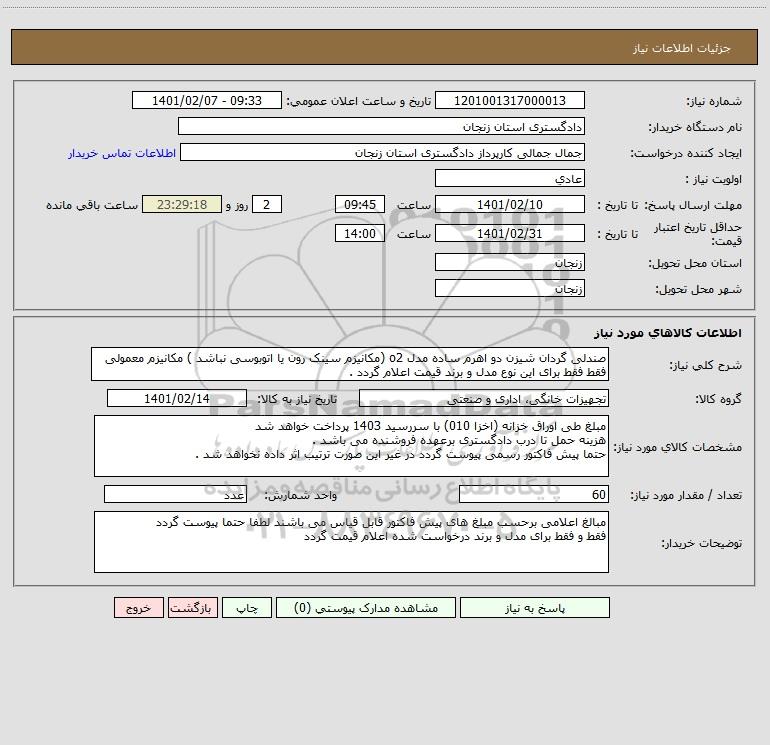Click the شهر محل تحویل label
This screenshot has height=745, width=770.
coord(699,289)
